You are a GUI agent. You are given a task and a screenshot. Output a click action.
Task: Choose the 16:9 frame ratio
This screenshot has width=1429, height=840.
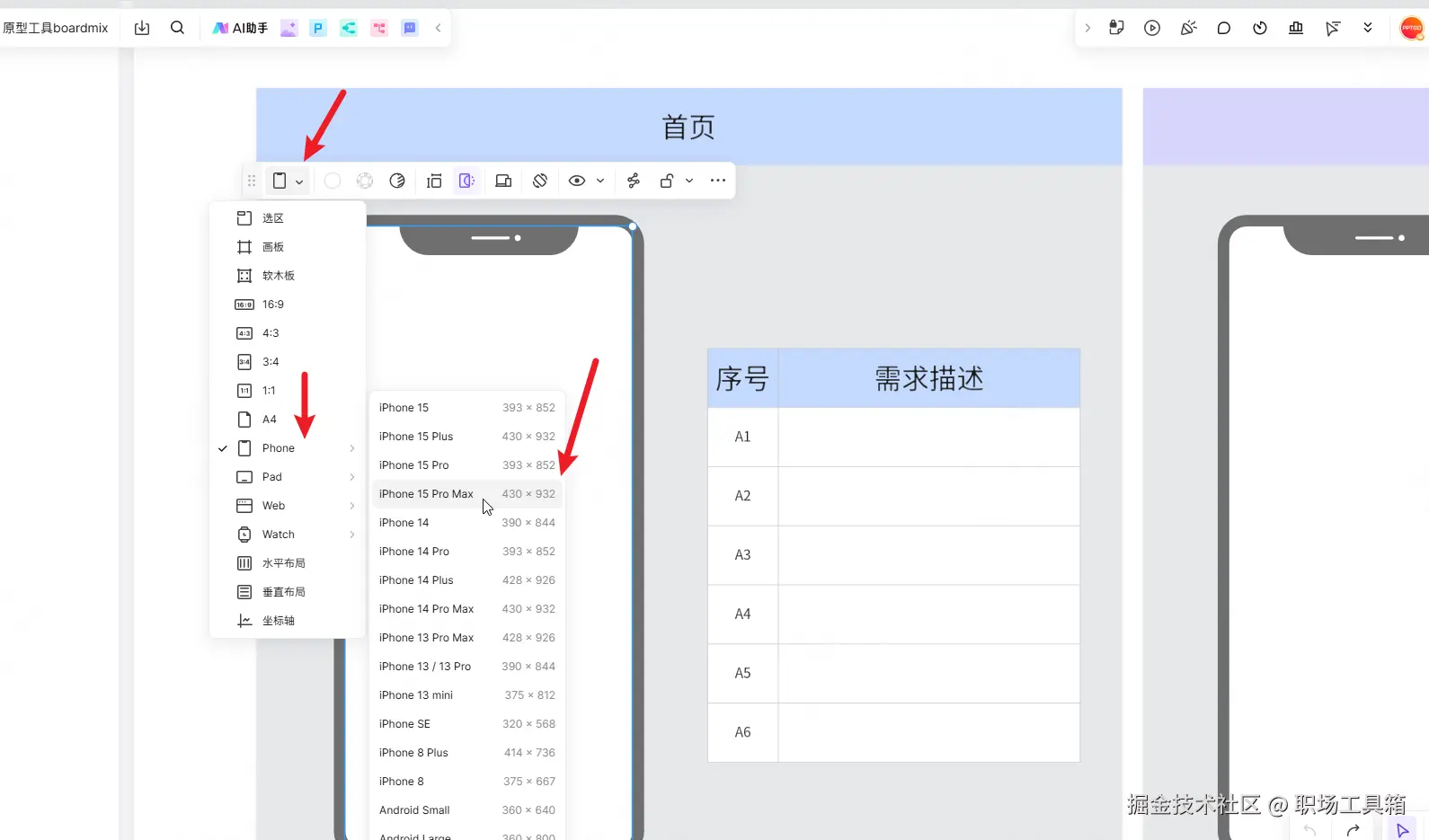[x=288, y=305]
